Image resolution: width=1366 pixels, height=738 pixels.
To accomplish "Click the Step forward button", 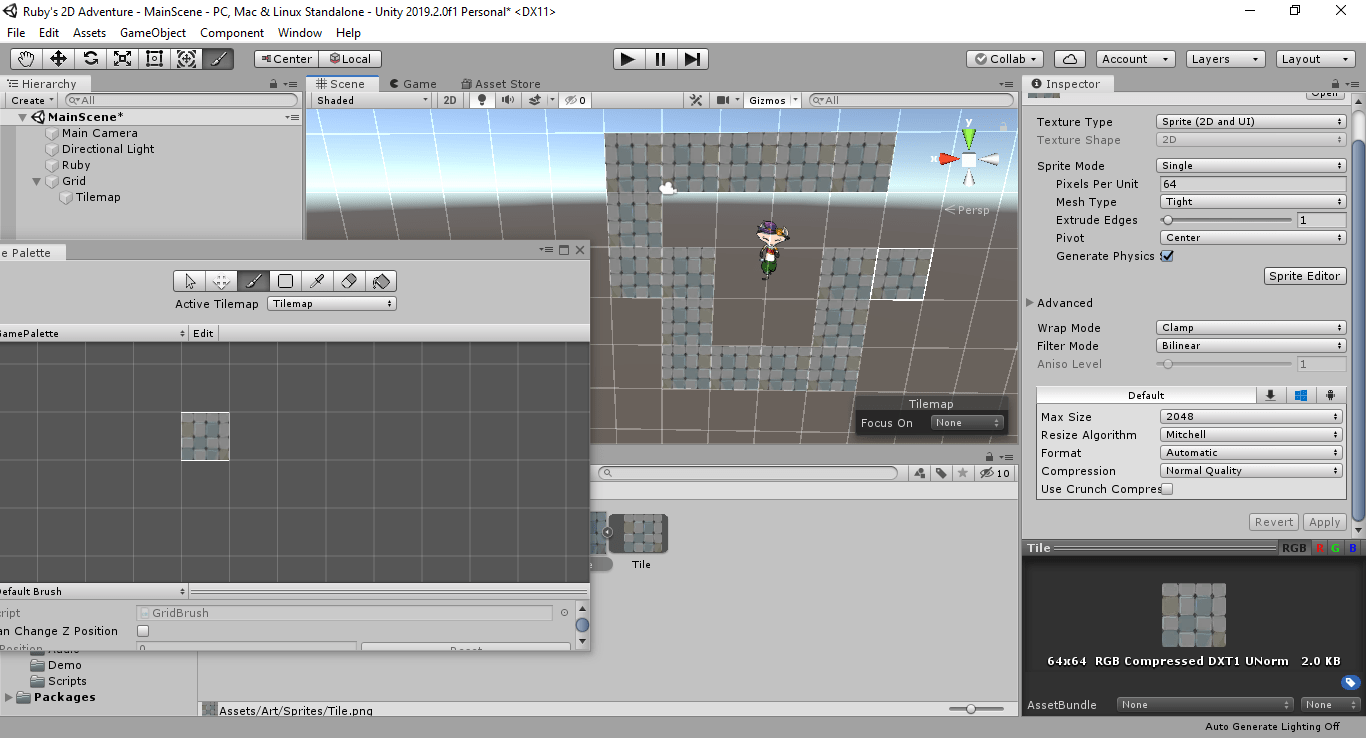I will point(692,59).
